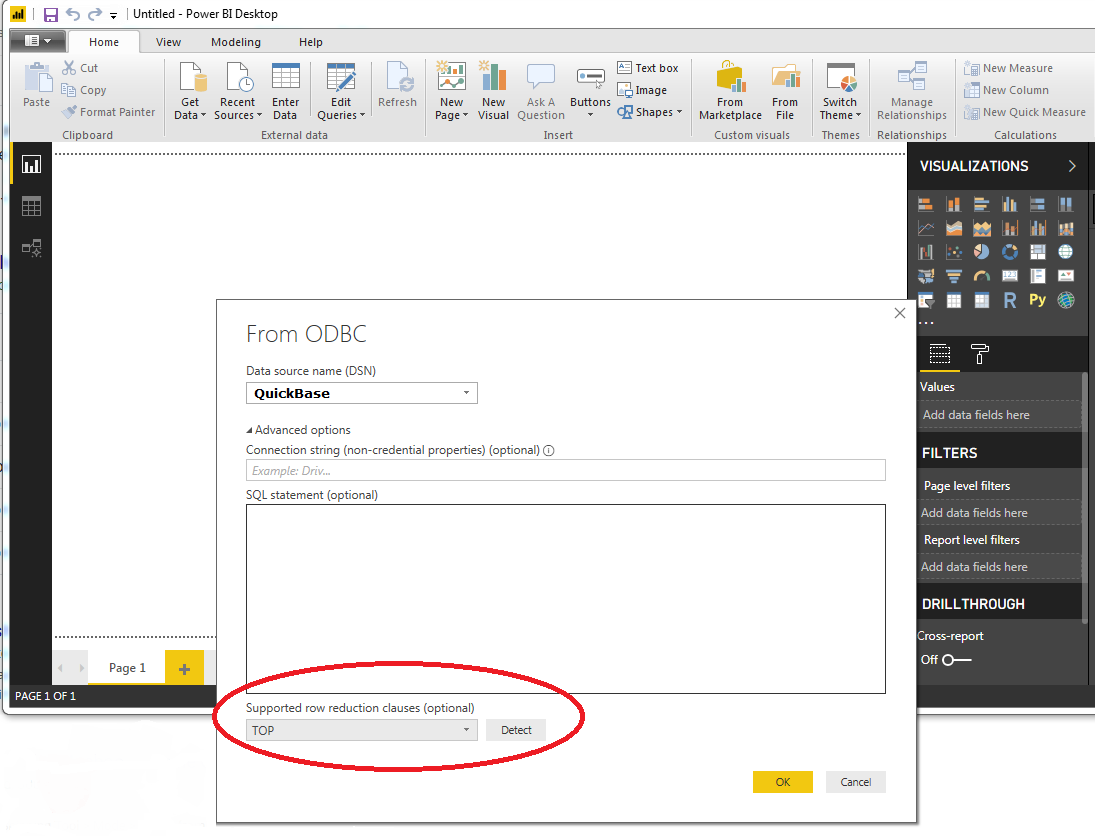Switch to Model view in sidebar
This screenshot has height=836, width=1095.
[x=31, y=248]
